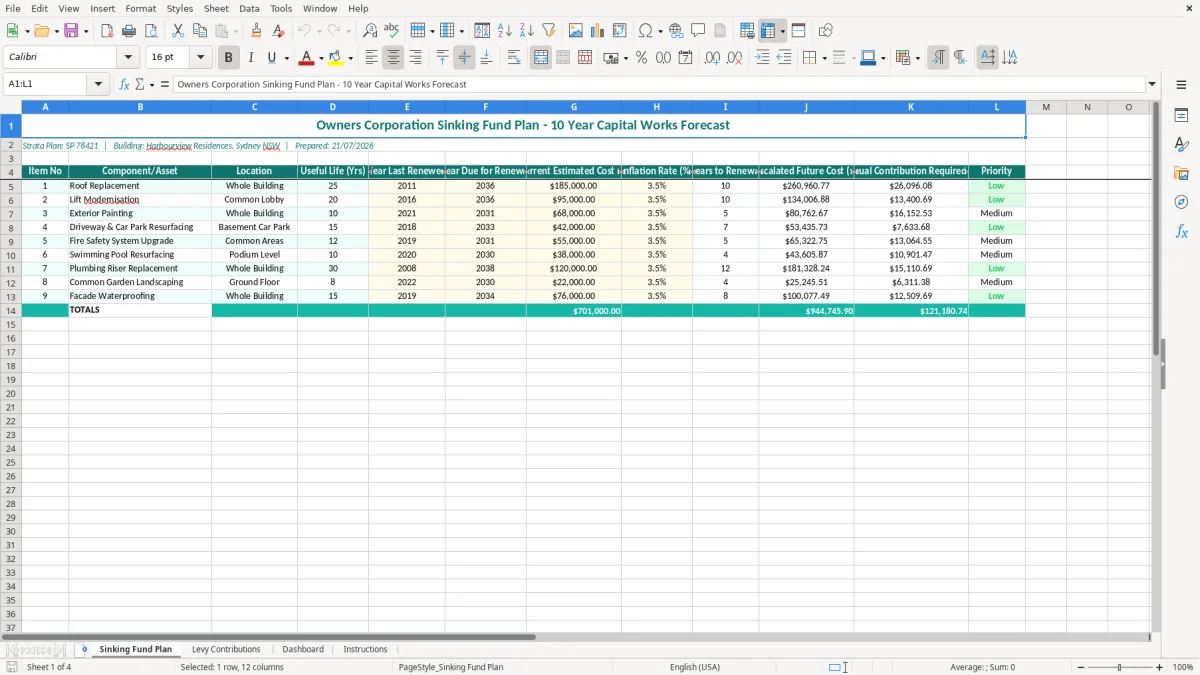Viewport: 1200px width, 675px height.
Task: Apply the red font color swatch
Action: (x=307, y=58)
